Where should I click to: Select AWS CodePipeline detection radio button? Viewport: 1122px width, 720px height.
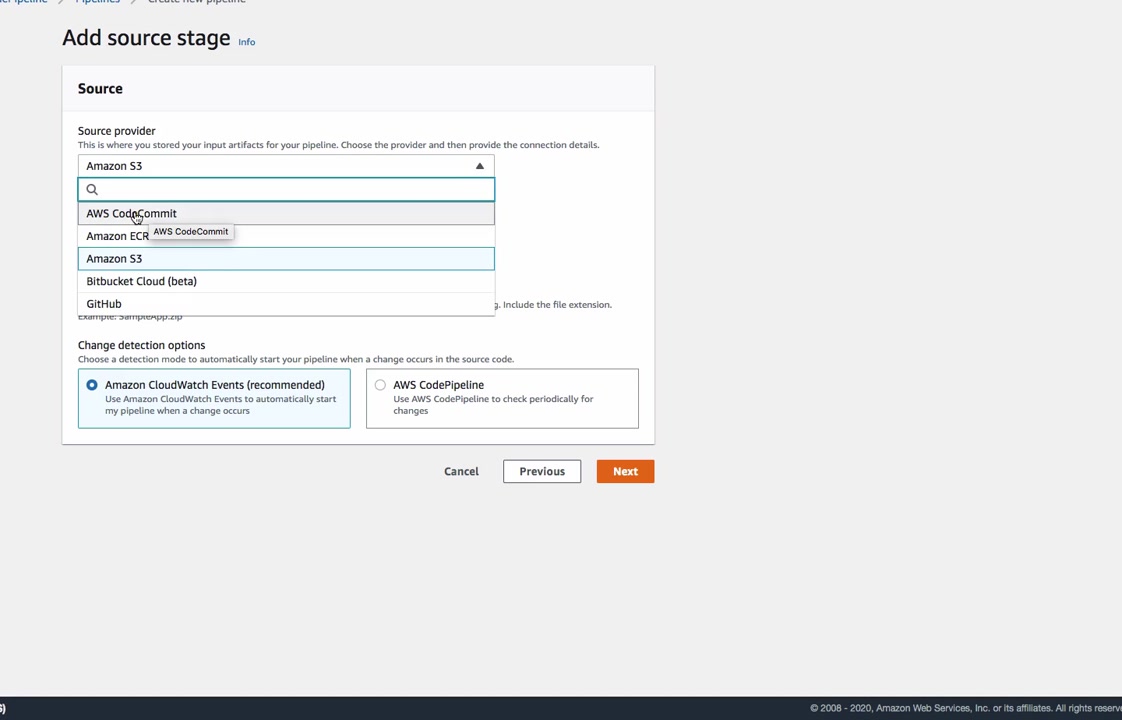(x=380, y=385)
